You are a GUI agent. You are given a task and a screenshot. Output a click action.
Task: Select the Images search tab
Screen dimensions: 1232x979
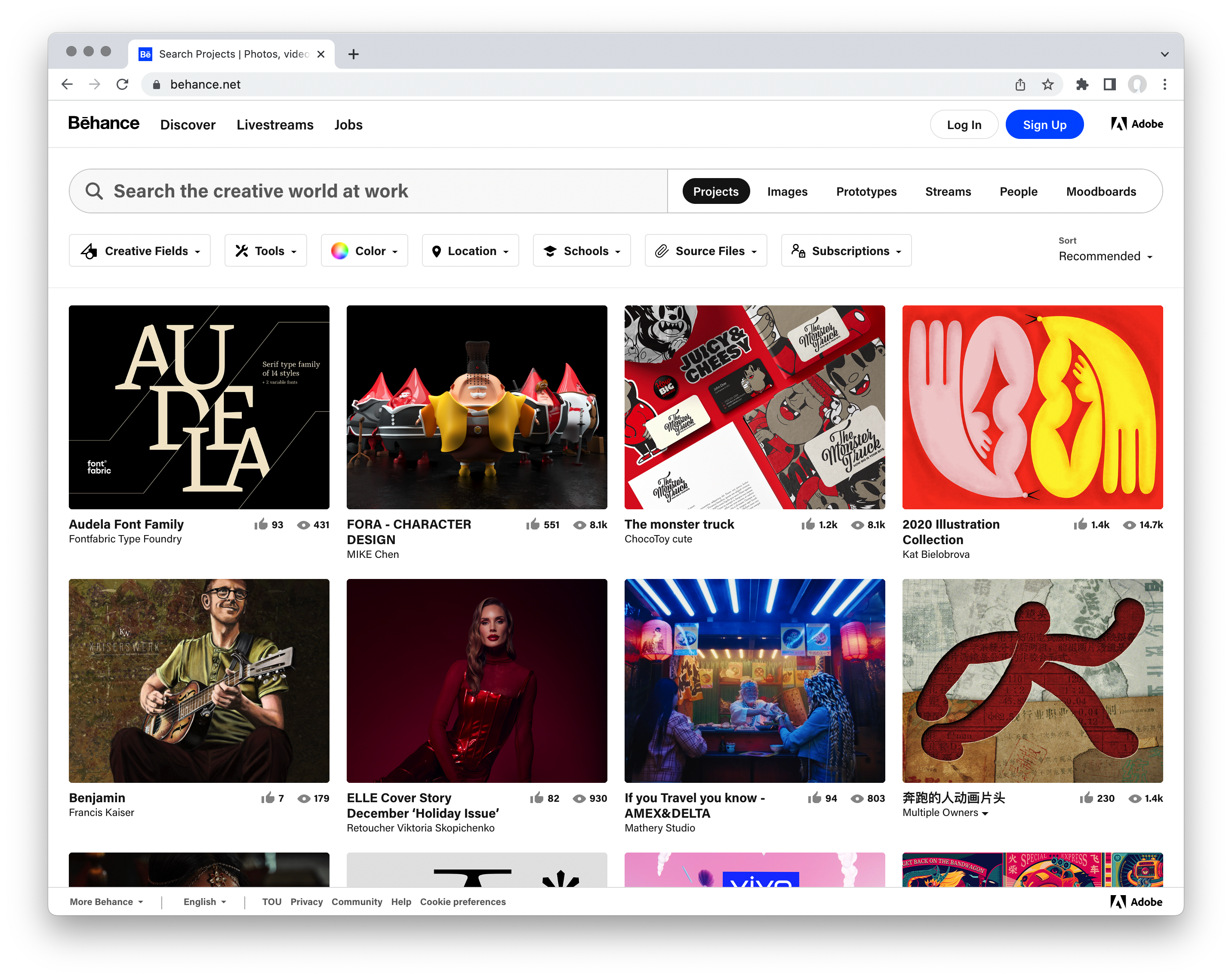coord(787,191)
